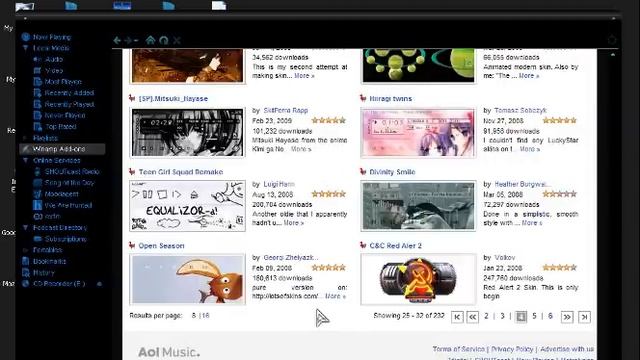
Task: Select CD Recorder (E:) drive
Action: pos(59,284)
